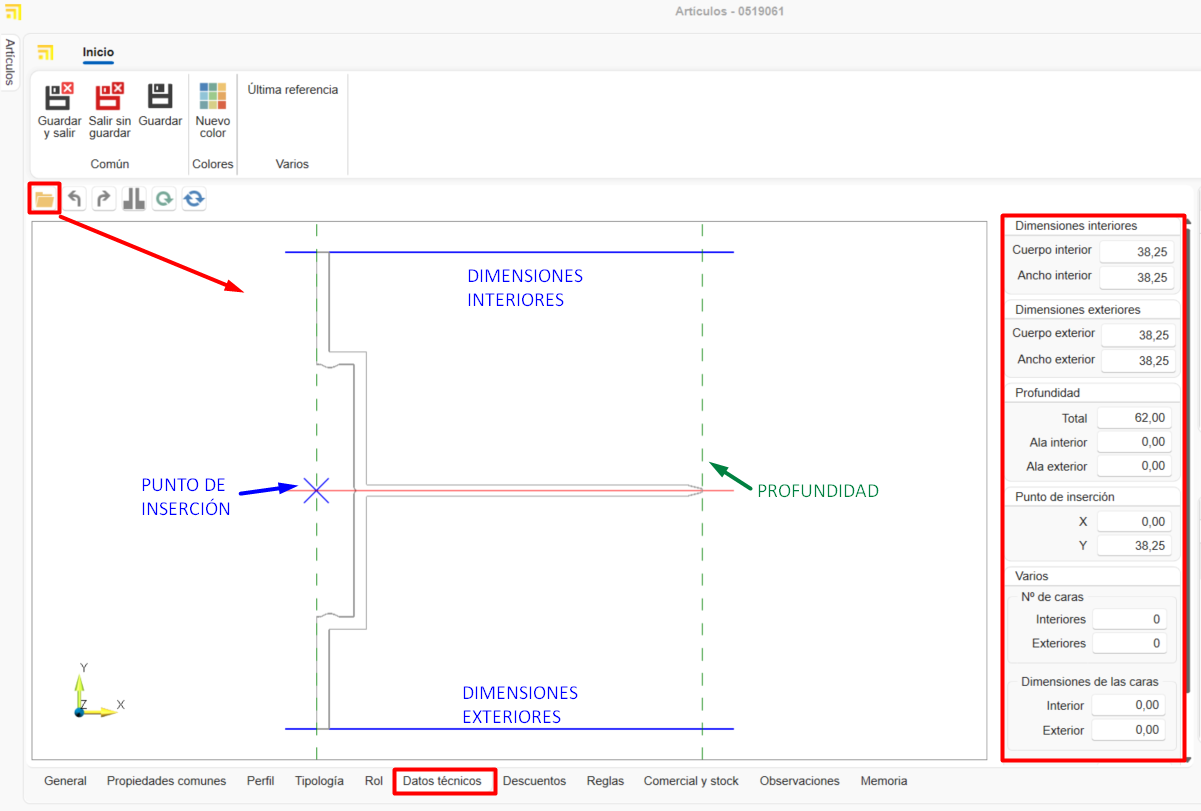1201x811 pixels.
Task: Click the Guardar y salir icon
Action: pyautogui.click(x=59, y=97)
